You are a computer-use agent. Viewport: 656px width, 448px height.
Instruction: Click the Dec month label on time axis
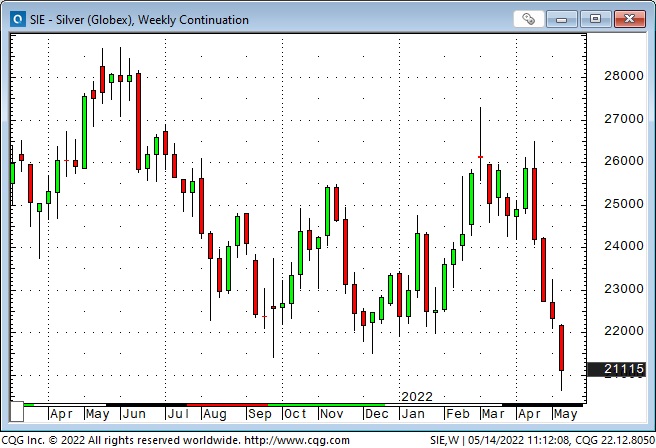(376, 414)
